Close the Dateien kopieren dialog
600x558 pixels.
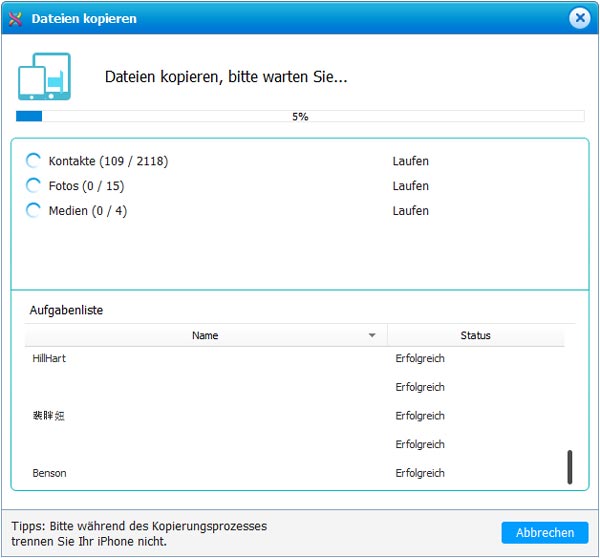click(x=580, y=18)
